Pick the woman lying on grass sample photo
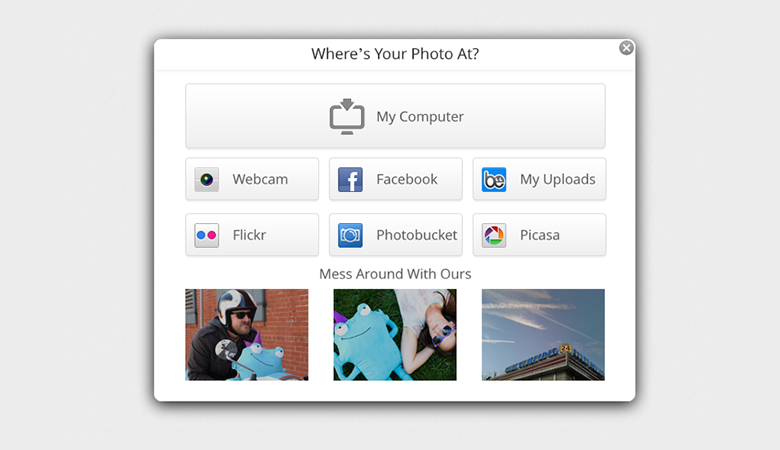This screenshot has width=780, height=450. coord(395,335)
